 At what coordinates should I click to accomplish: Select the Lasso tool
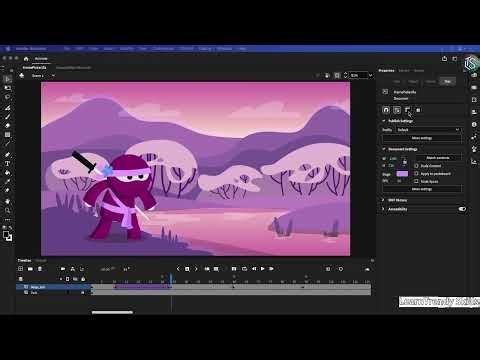click(x=7, y=97)
